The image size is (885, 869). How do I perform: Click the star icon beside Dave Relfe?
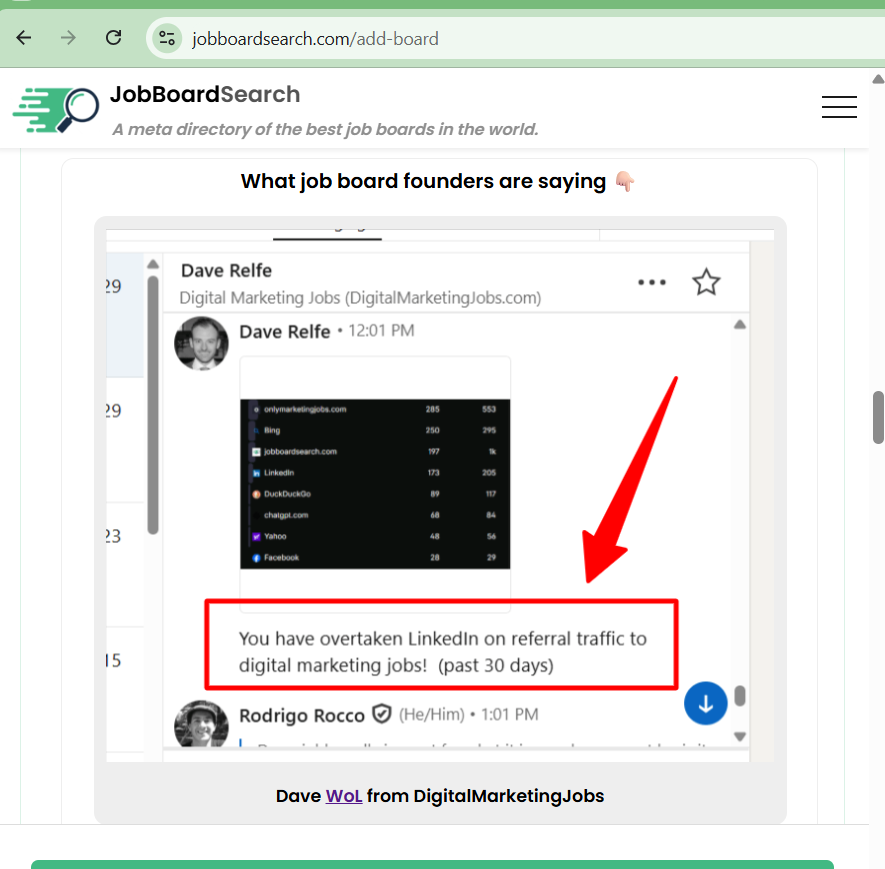pos(706,282)
